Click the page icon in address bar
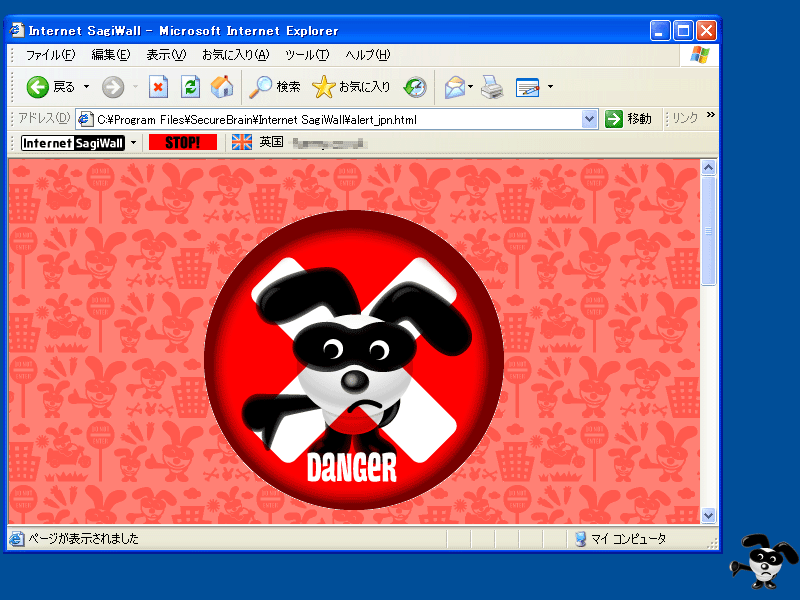Viewport: 800px width, 600px height. 85,120
